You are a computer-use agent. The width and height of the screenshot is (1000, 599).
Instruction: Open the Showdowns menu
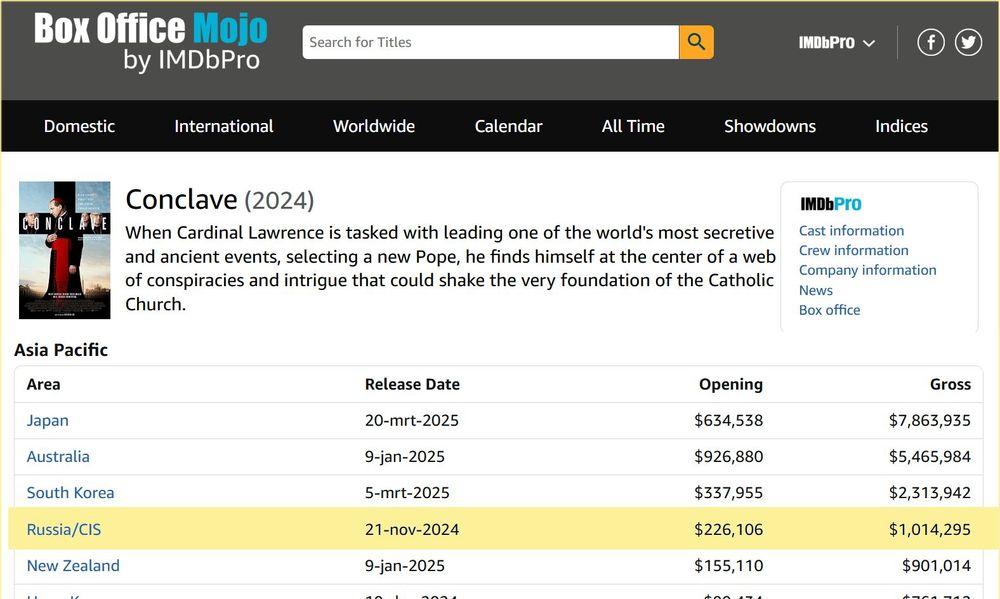(770, 126)
